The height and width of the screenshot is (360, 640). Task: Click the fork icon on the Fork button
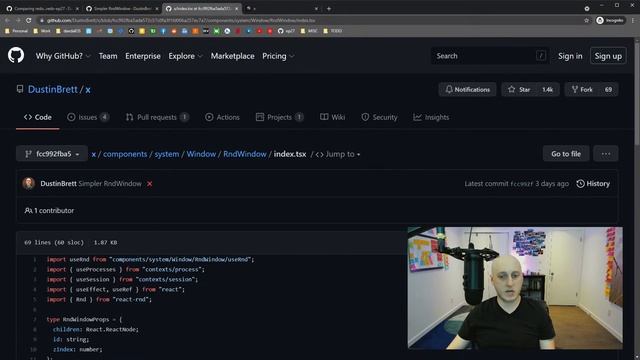[x=575, y=89]
